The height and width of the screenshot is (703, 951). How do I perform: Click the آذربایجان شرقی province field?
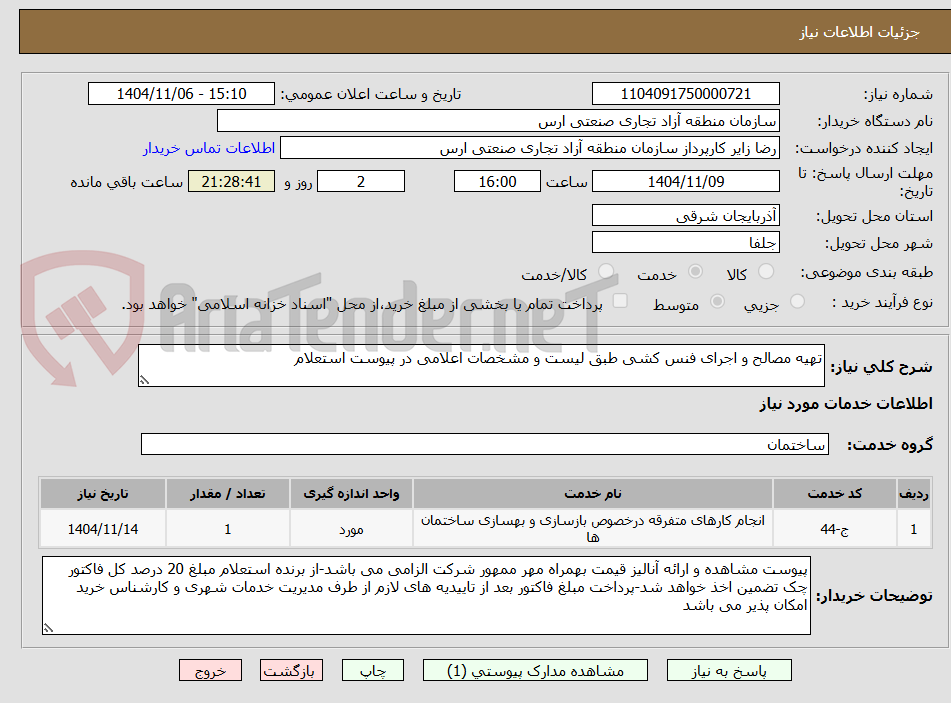(686, 215)
